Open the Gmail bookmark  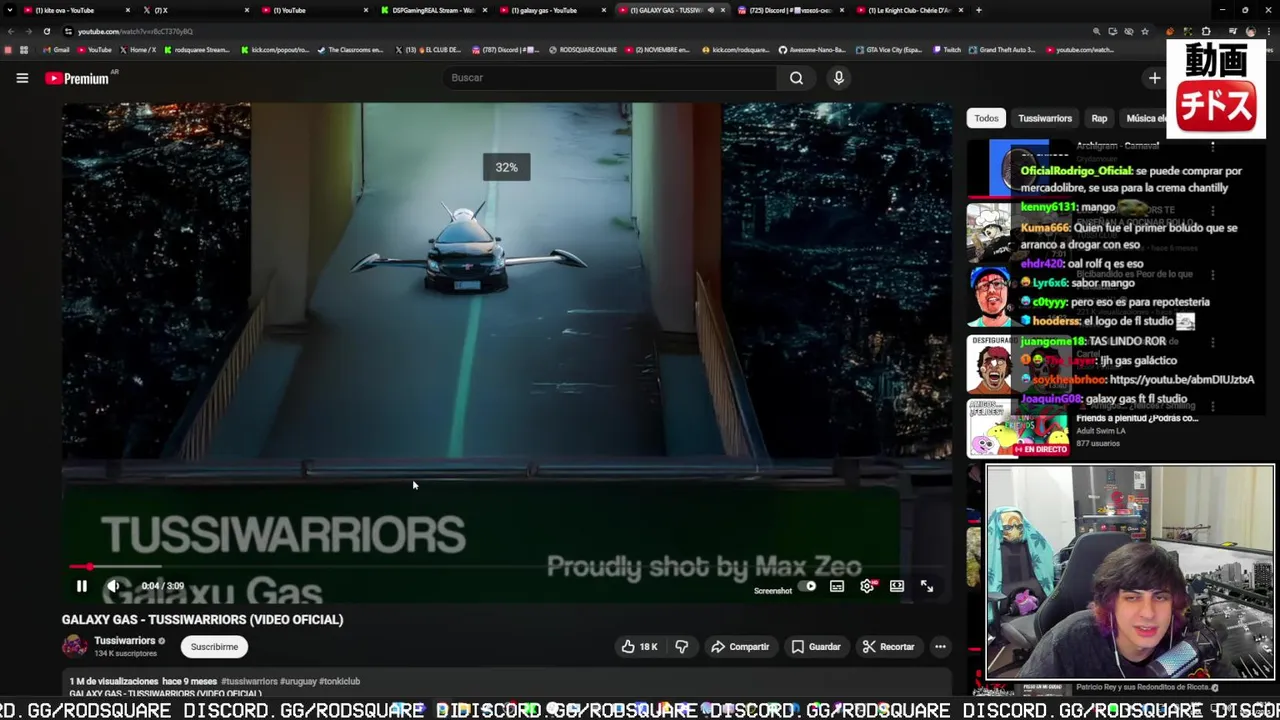(56, 49)
